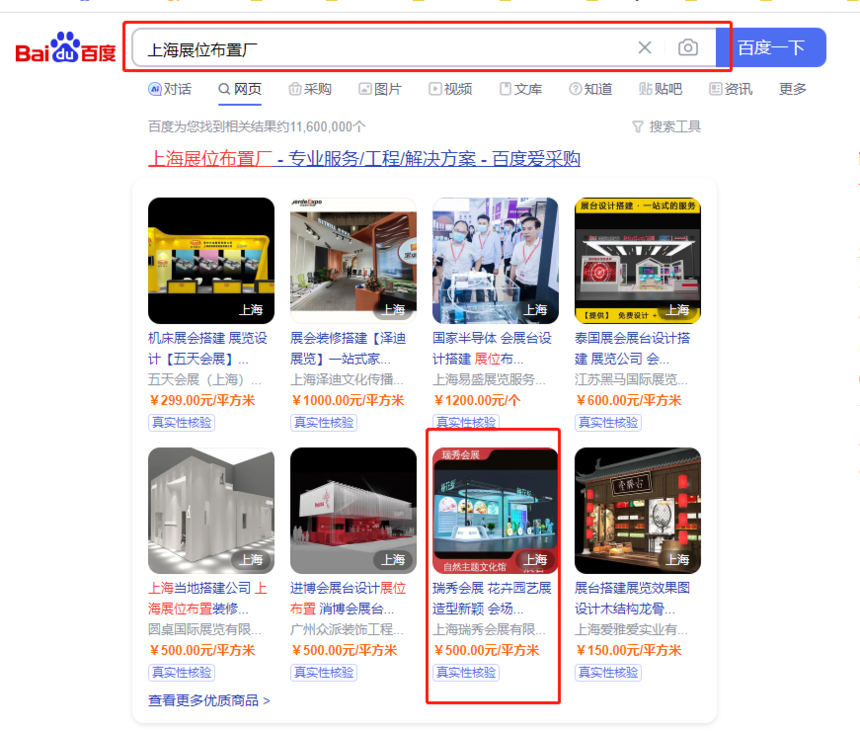
Task: Open 瑞秀会展 花卉园艺展 listing title
Action: coord(492,598)
